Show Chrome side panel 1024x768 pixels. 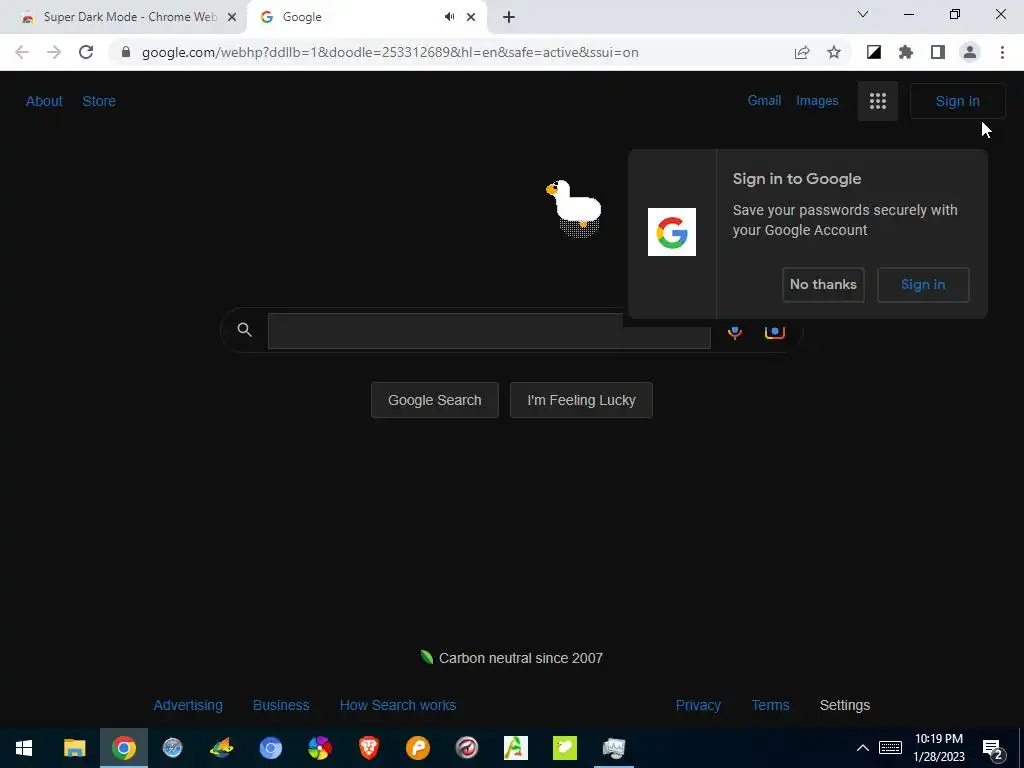click(x=938, y=52)
